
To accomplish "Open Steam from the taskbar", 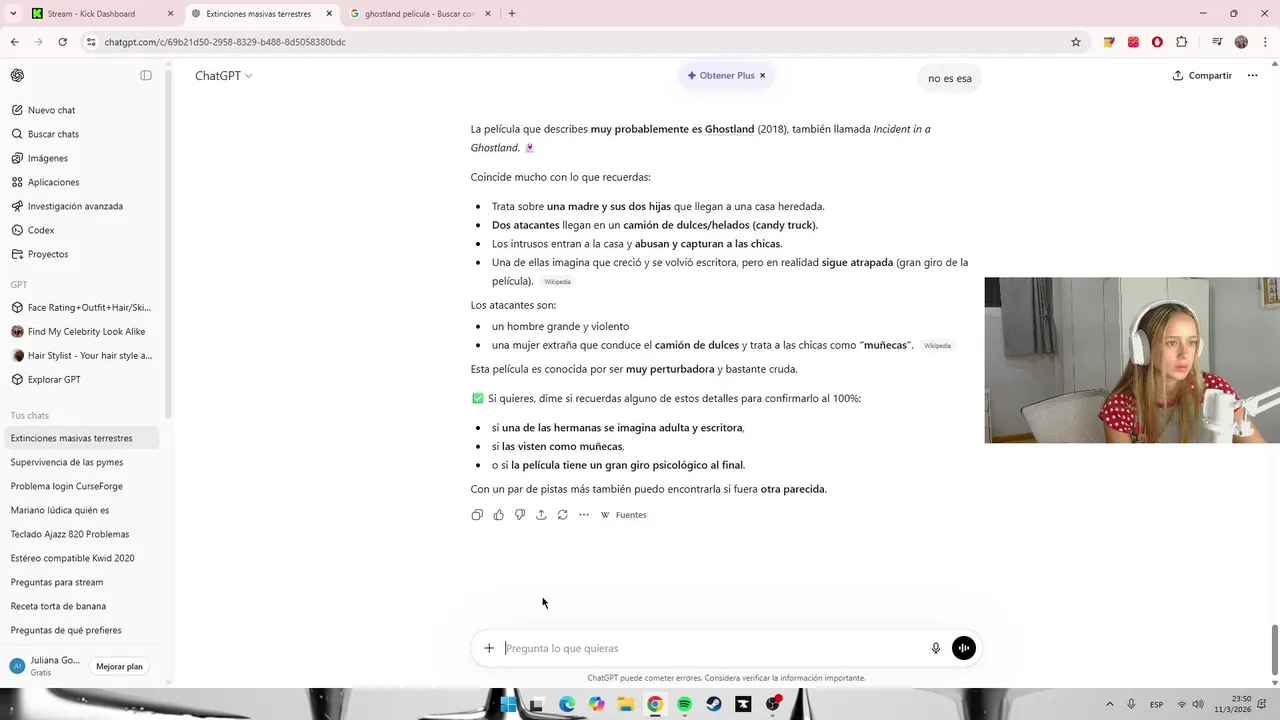I will click(x=714, y=704).
